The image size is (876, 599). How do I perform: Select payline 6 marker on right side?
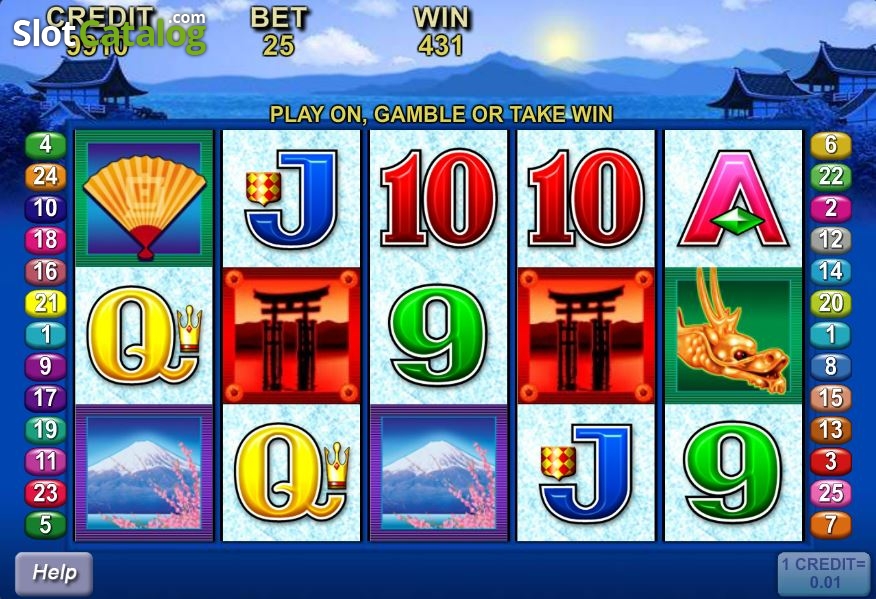(x=831, y=145)
